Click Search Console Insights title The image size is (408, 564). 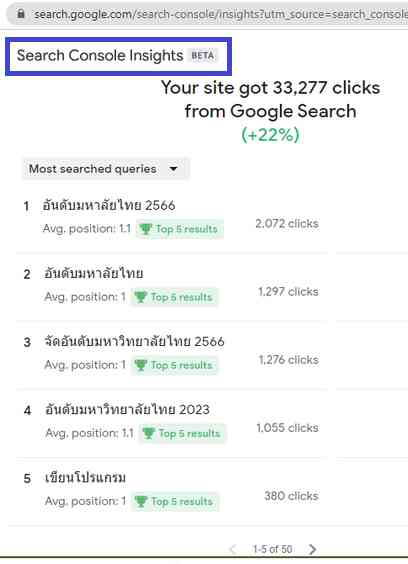pyautogui.click(x=100, y=55)
